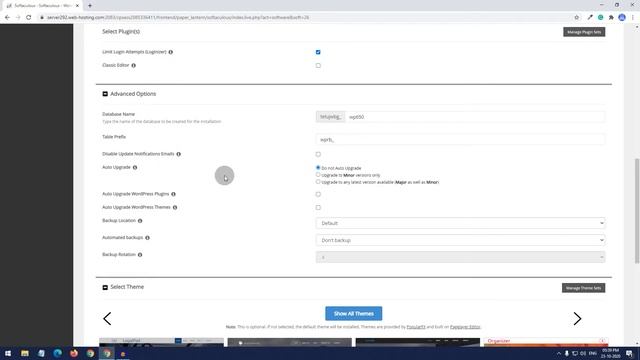Launch Firefox from the taskbar
This screenshot has height=360, width=640.
tap(74, 353)
